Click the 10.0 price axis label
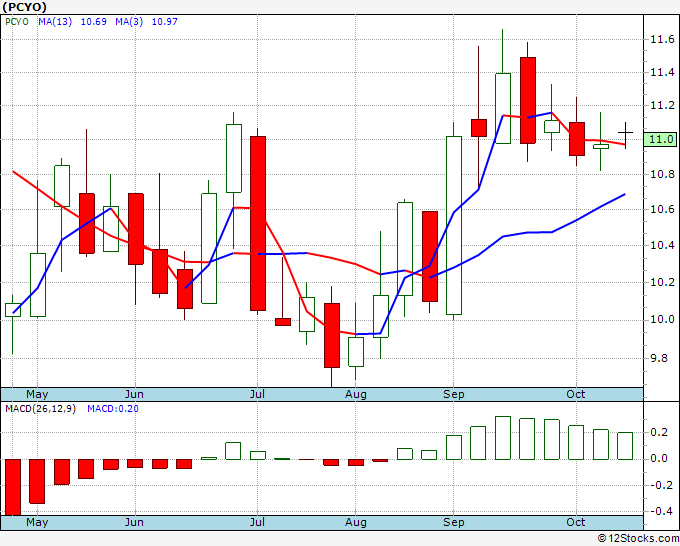The width and height of the screenshot is (680, 546). pos(662,320)
